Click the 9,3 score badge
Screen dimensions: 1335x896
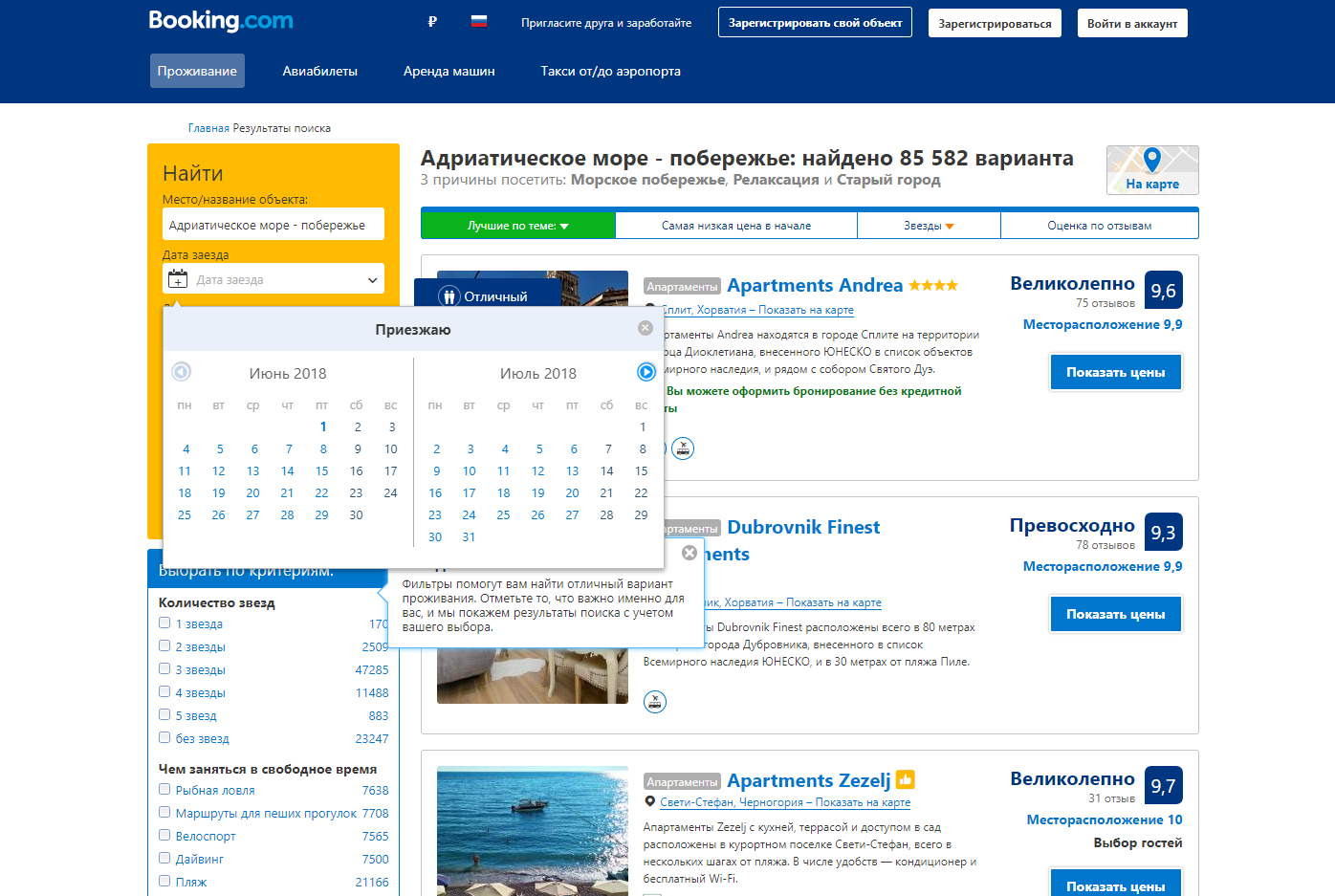point(1164,533)
